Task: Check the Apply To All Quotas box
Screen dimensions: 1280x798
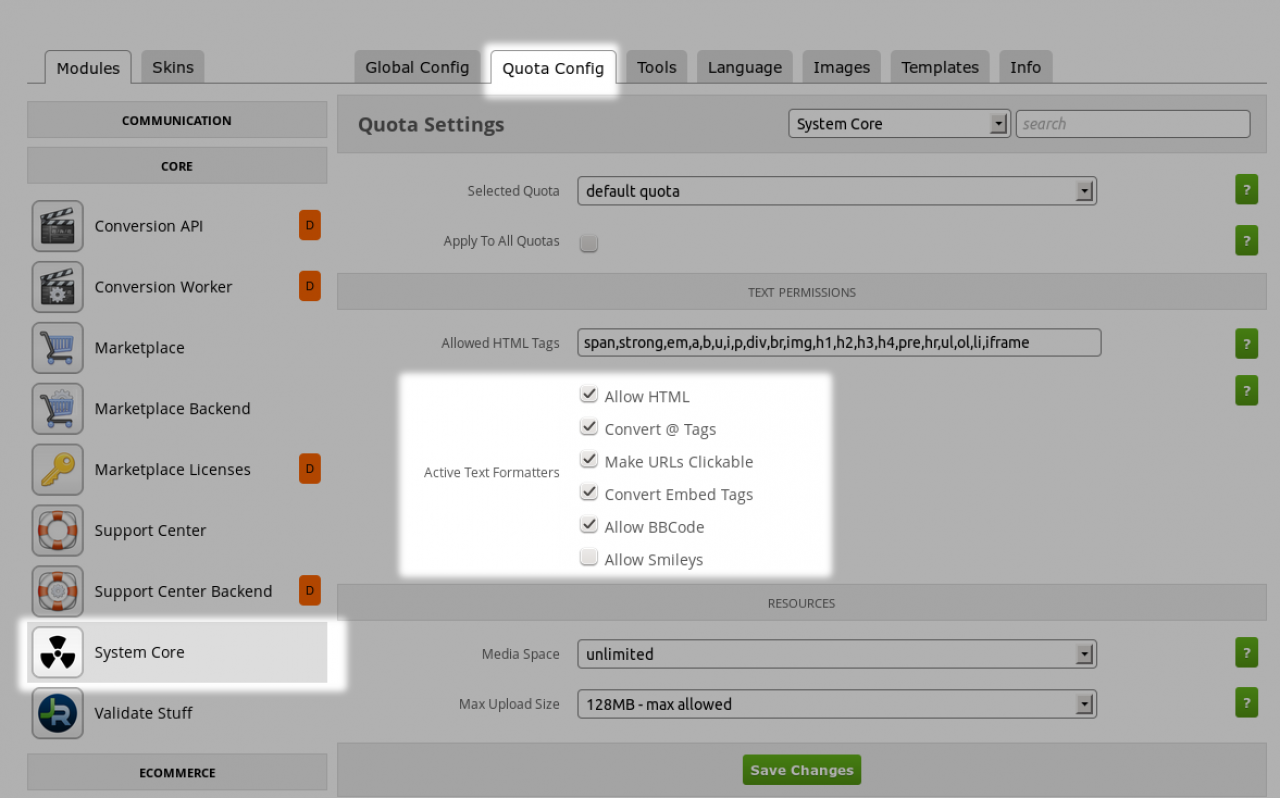Action: pos(589,242)
